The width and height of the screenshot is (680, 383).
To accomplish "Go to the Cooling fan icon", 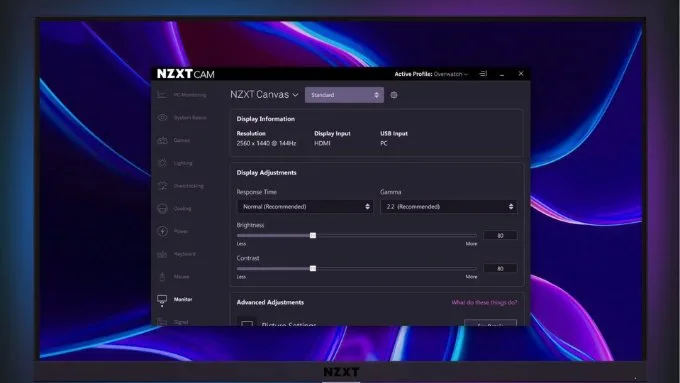I will pyautogui.click(x=162, y=208).
